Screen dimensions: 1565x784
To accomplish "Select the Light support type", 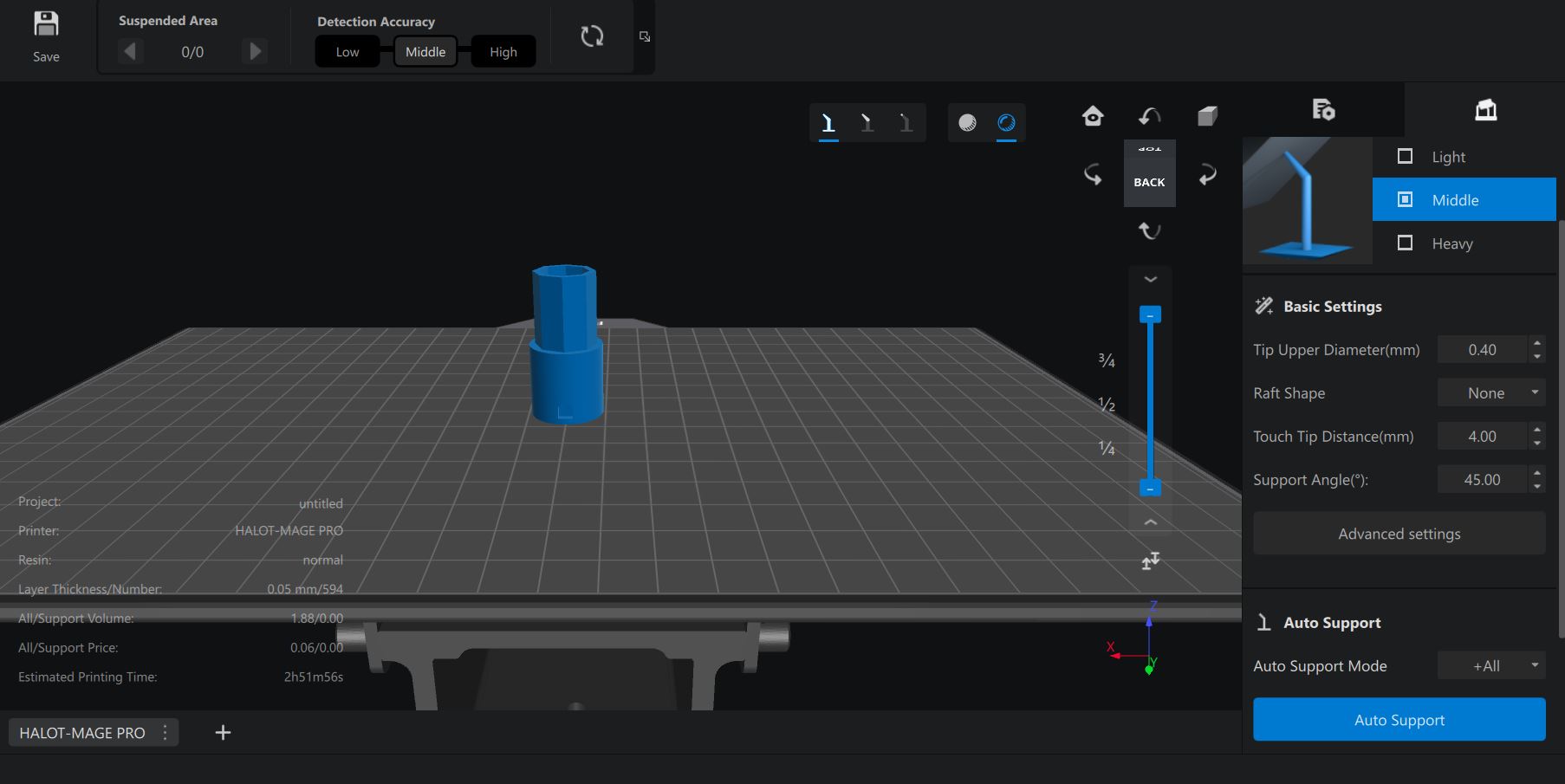I will coord(1447,156).
